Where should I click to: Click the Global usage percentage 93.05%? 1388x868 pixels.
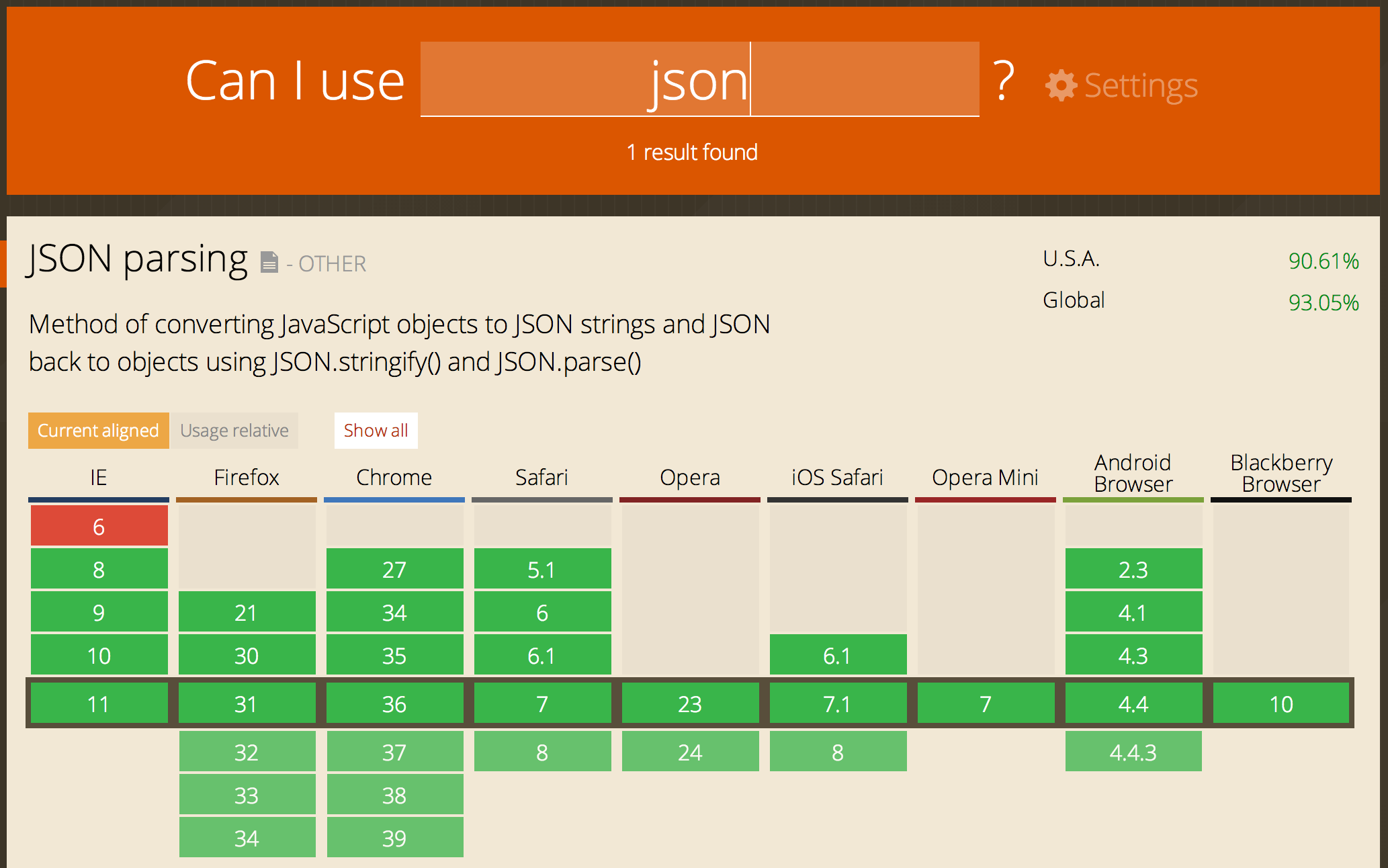tap(1323, 302)
